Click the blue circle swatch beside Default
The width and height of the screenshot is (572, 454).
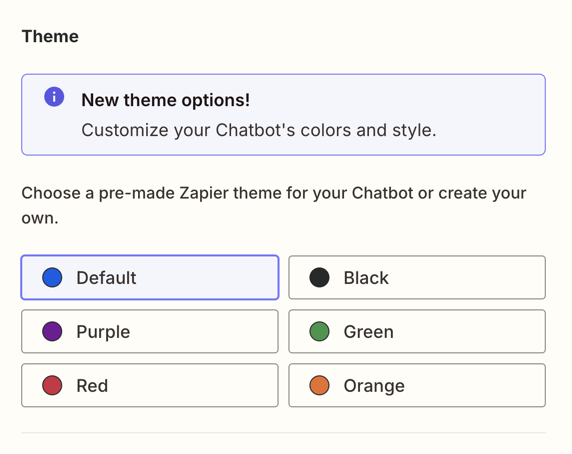52,278
